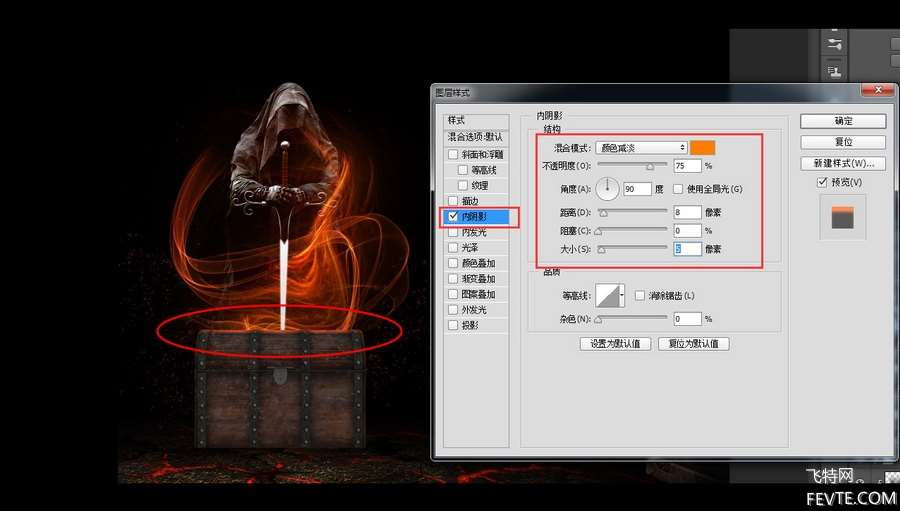Enable anti-aliased (消除锯齿) checkbox

click(x=639, y=296)
